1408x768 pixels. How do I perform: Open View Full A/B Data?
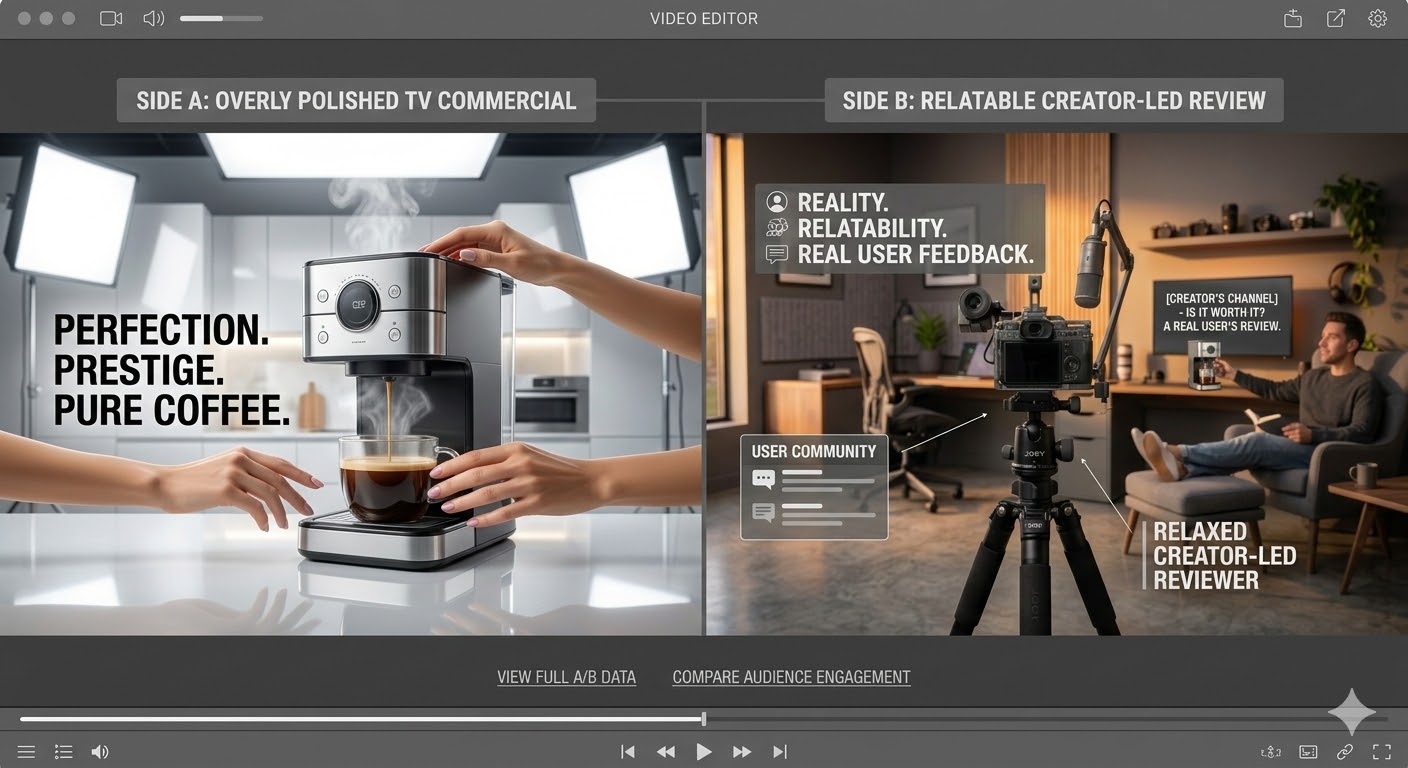567,677
